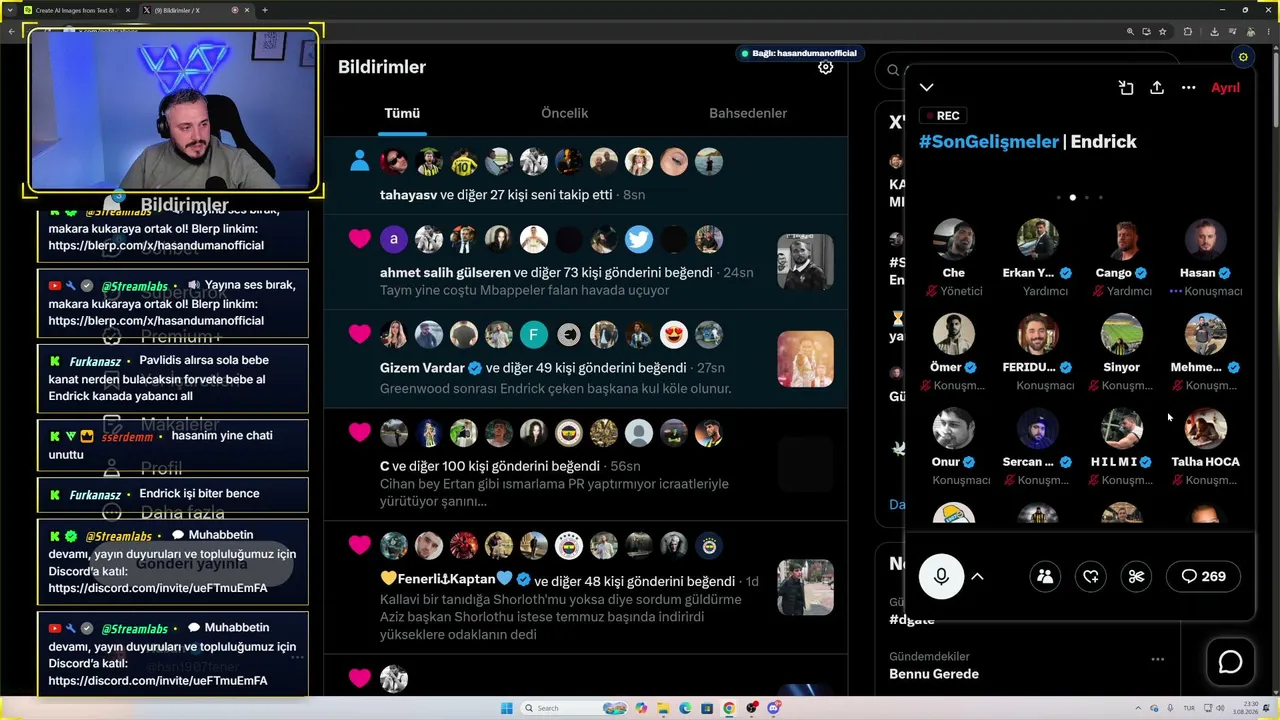
Task: Open the tahayasv follower notification text
Action: (x=496, y=195)
